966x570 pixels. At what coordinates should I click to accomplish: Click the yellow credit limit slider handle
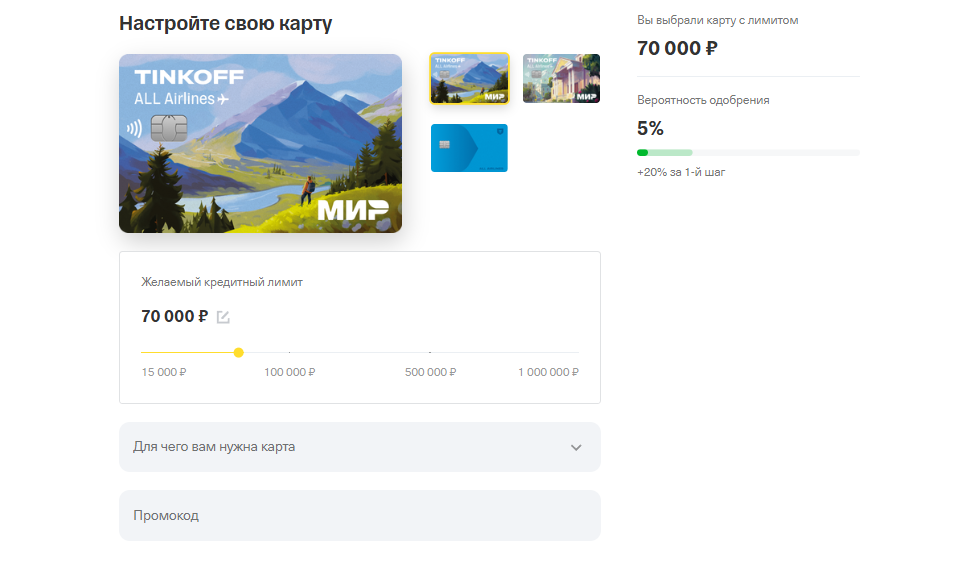pos(238,352)
